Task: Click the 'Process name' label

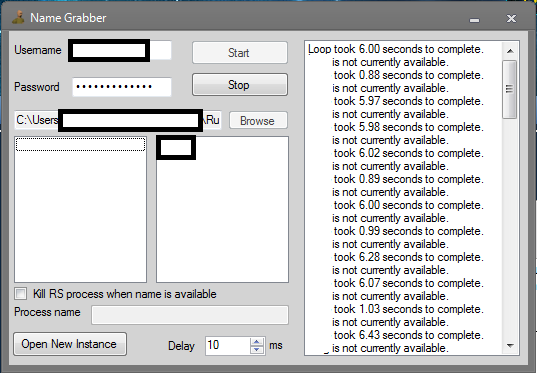Action: pyautogui.click(x=47, y=312)
